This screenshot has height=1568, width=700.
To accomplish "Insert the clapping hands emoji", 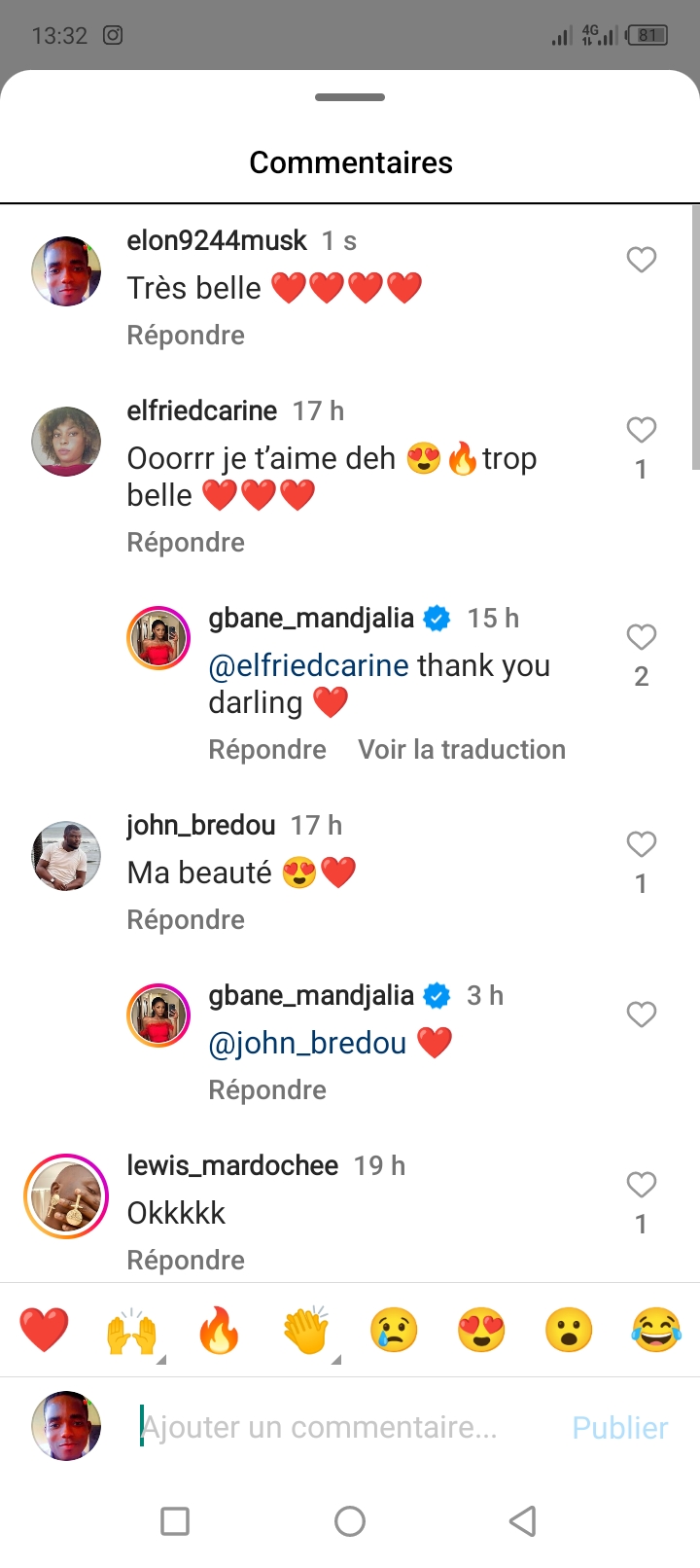I will coord(306,1330).
